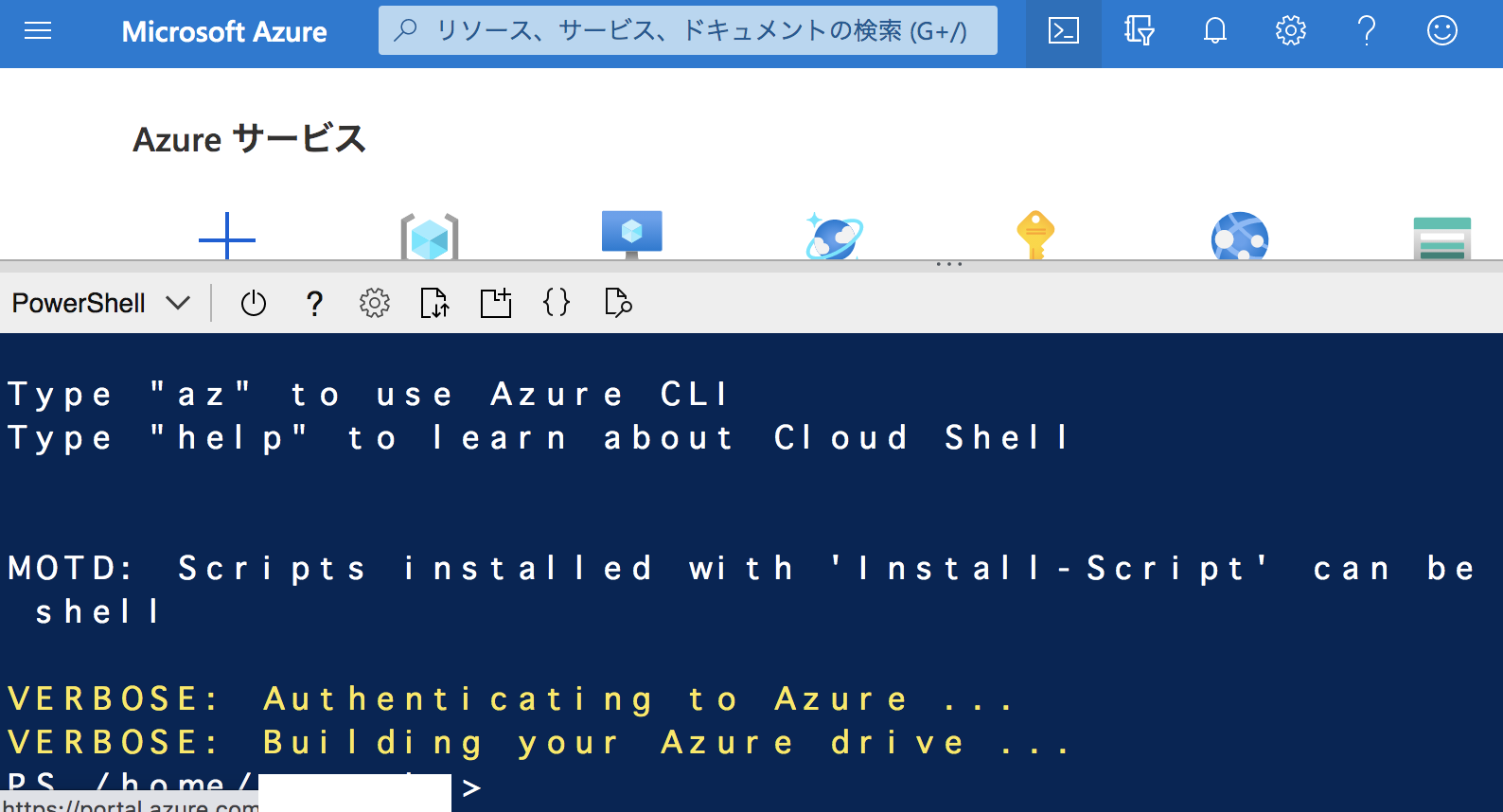This screenshot has width=1503, height=812.
Task: Open the Cloud Shell editor
Action: (x=557, y=303)
